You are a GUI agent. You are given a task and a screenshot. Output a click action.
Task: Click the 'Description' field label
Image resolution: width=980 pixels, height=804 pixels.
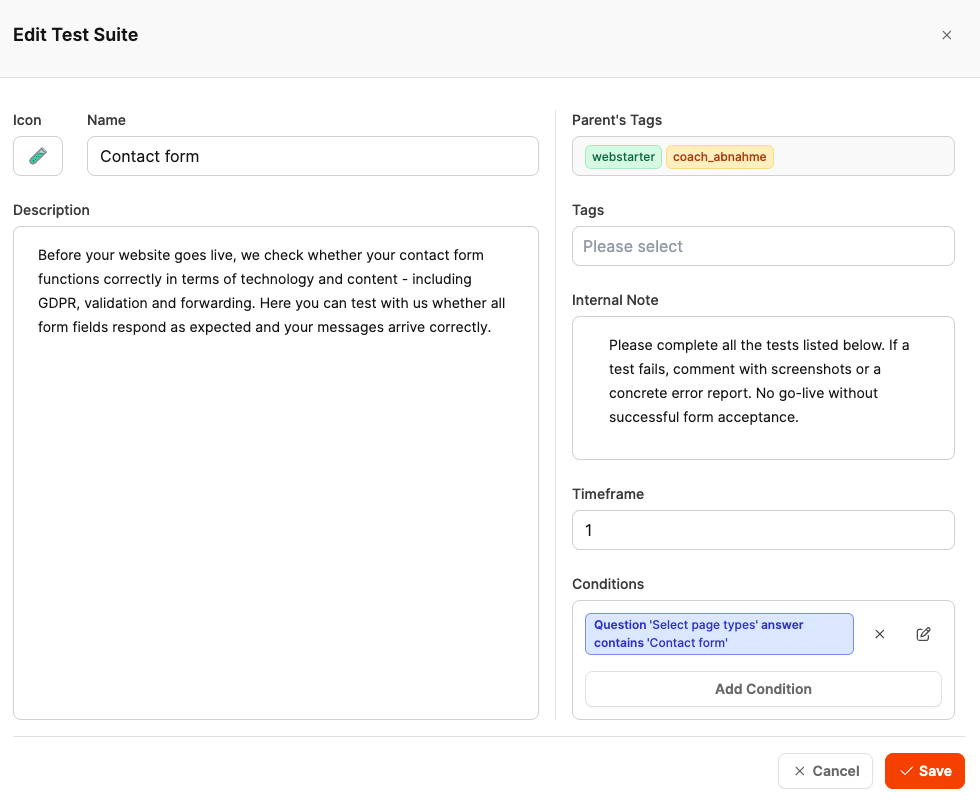click(51, 210)
